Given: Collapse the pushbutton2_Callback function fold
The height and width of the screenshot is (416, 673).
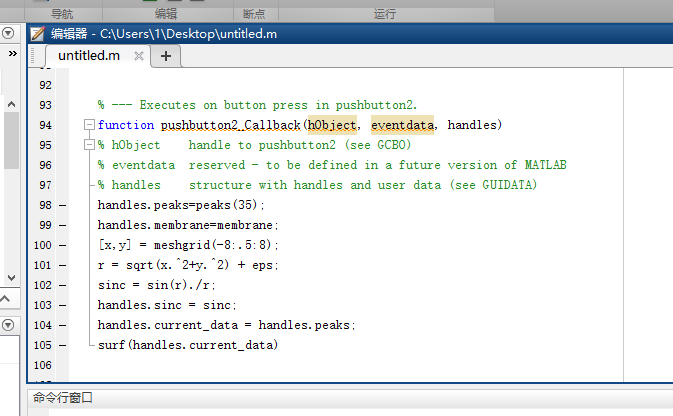Looking at the screenshot, I should (x=89, y=125).
